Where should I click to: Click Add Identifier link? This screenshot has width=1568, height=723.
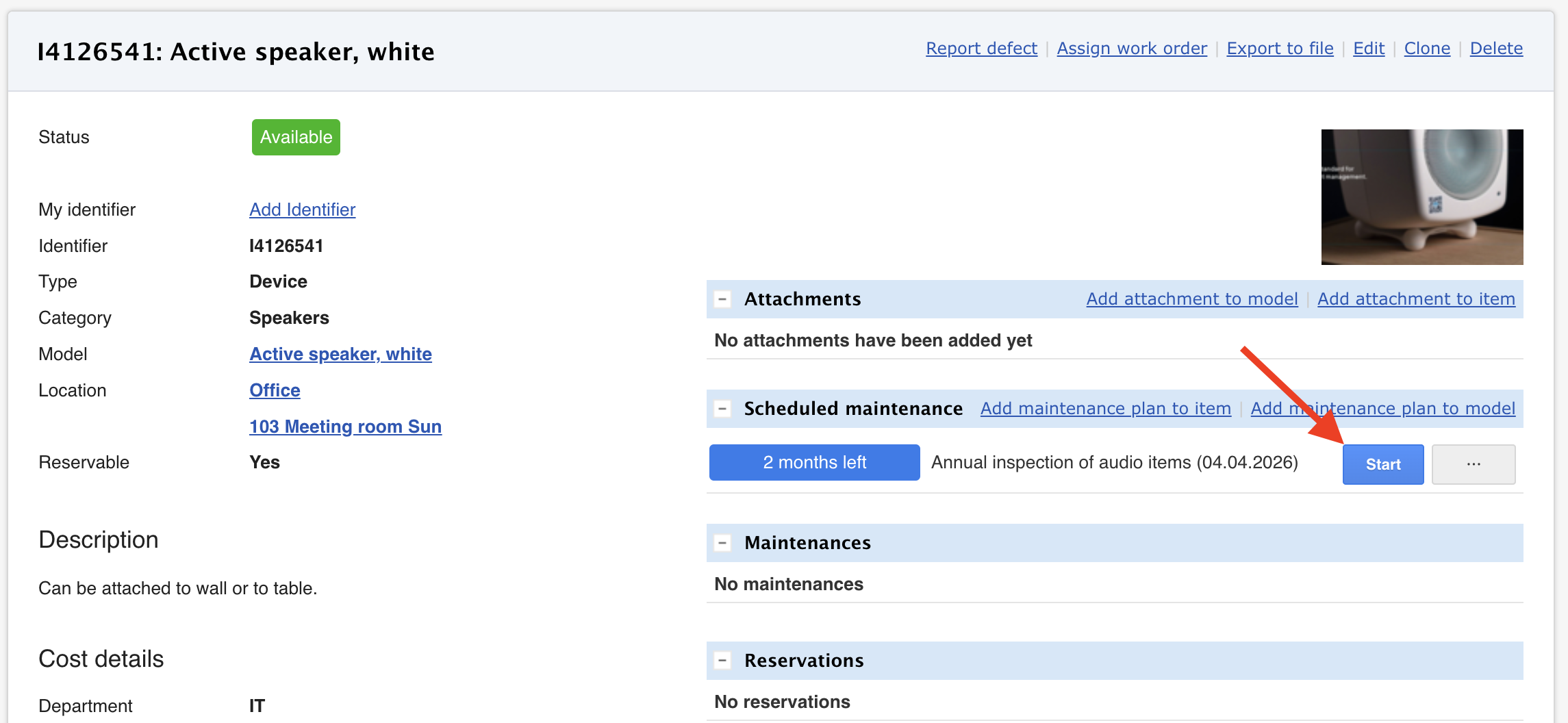[302, 210]
